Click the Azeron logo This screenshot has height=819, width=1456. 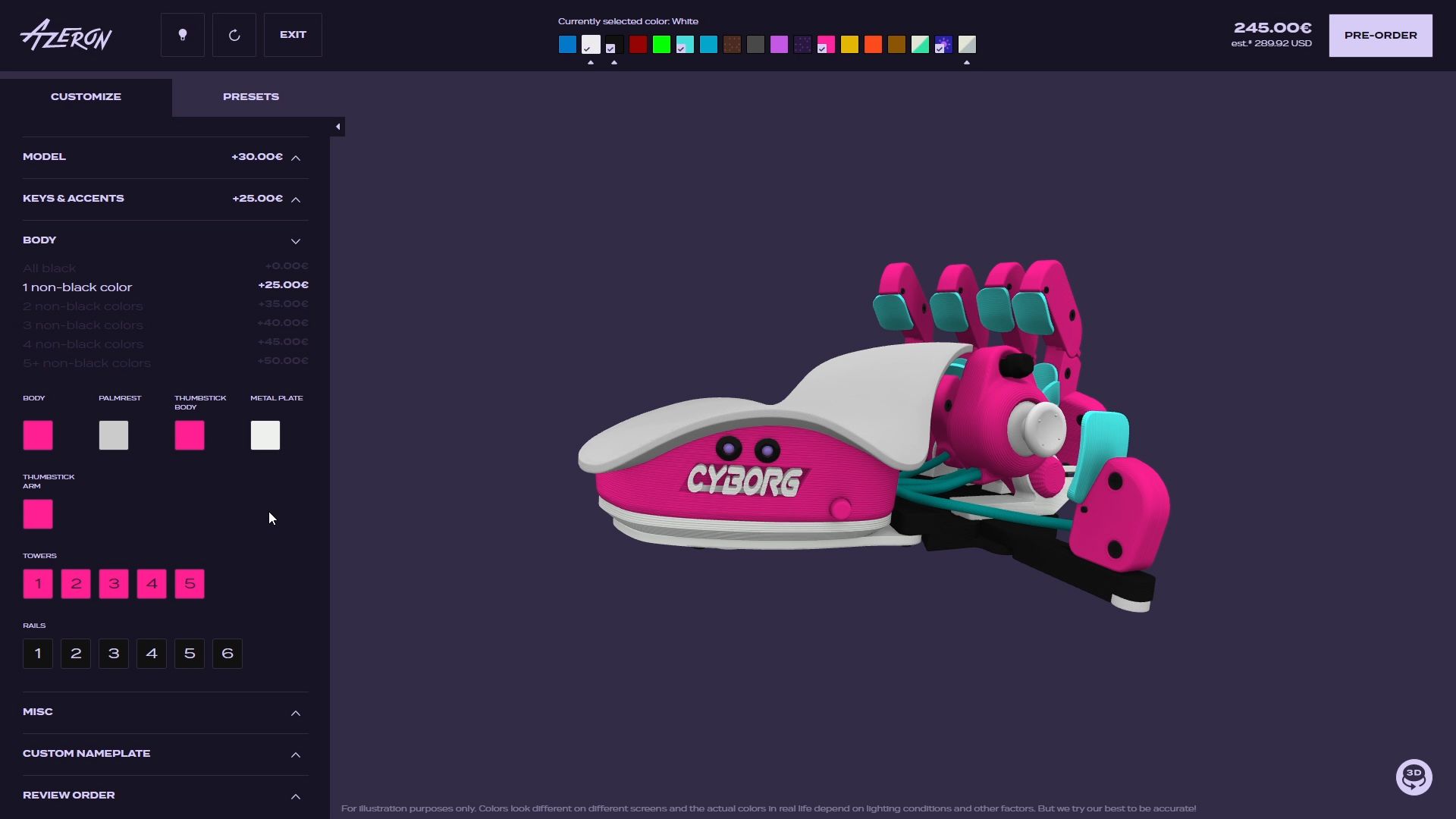click(x=67, y=35)
